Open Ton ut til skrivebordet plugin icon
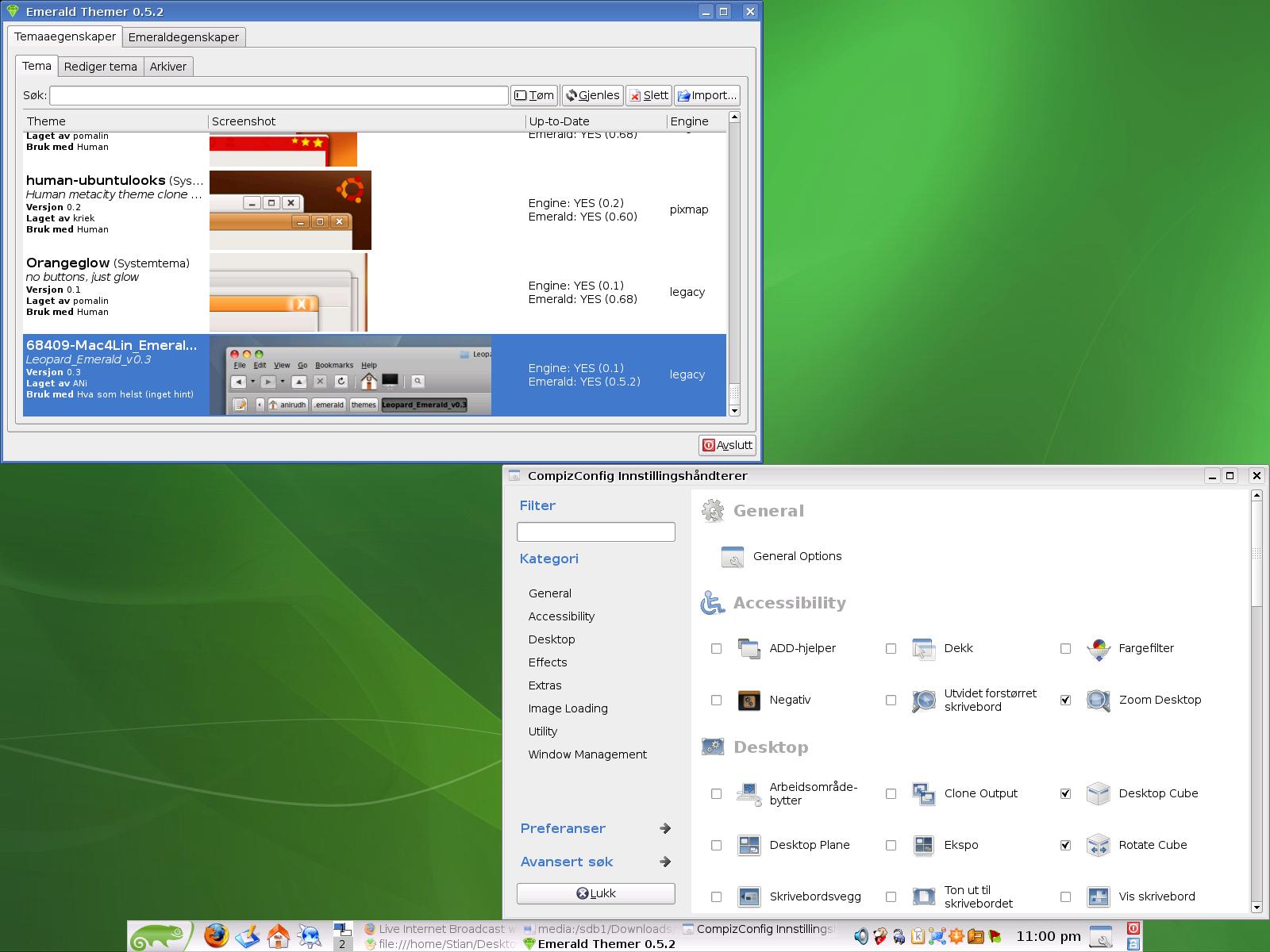The width and height of the screenshot is (1270, 952). click(x=924, y=897)
